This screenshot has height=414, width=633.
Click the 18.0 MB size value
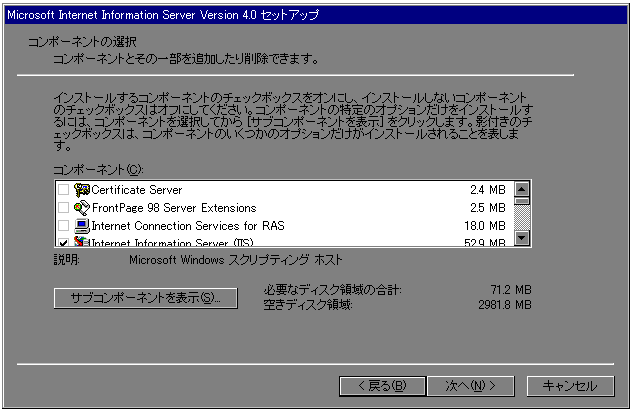(x=485, y=226)
